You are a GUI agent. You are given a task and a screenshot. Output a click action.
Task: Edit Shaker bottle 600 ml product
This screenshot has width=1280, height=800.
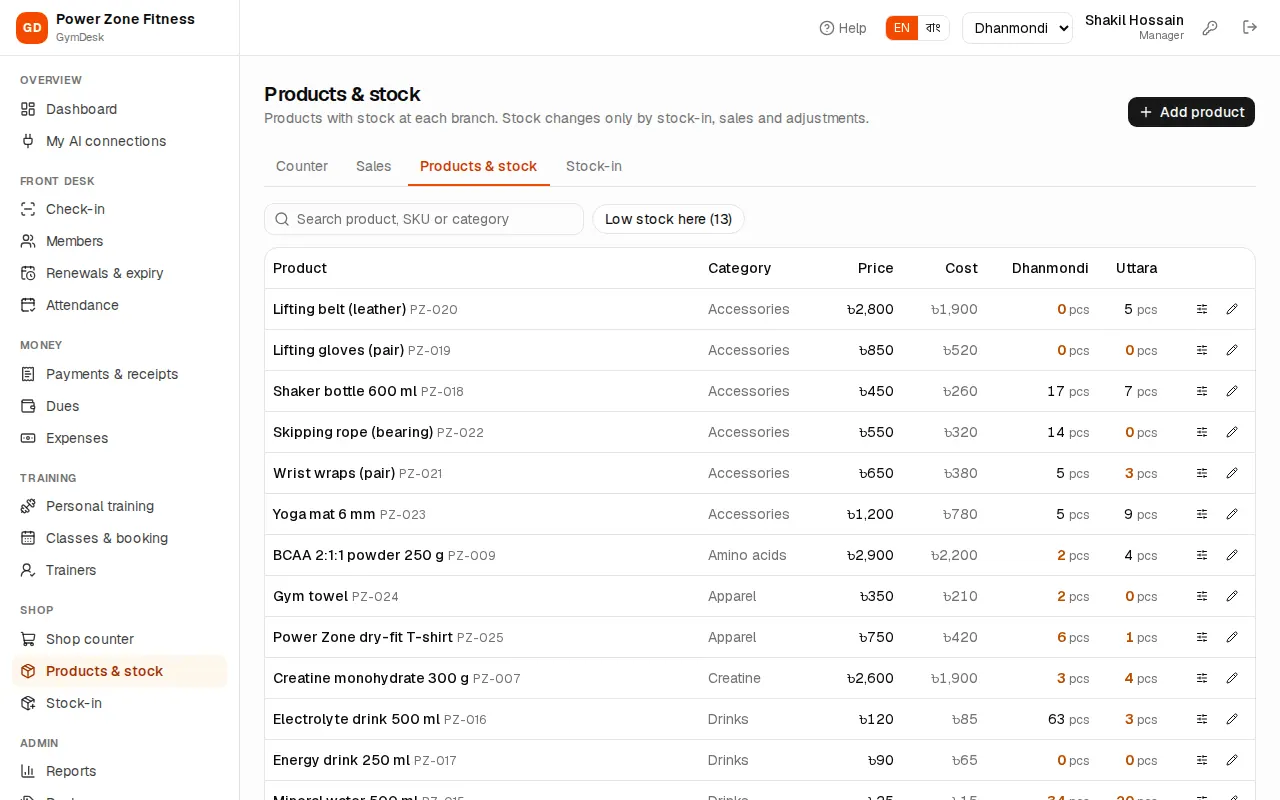[x=1232, y=391]
